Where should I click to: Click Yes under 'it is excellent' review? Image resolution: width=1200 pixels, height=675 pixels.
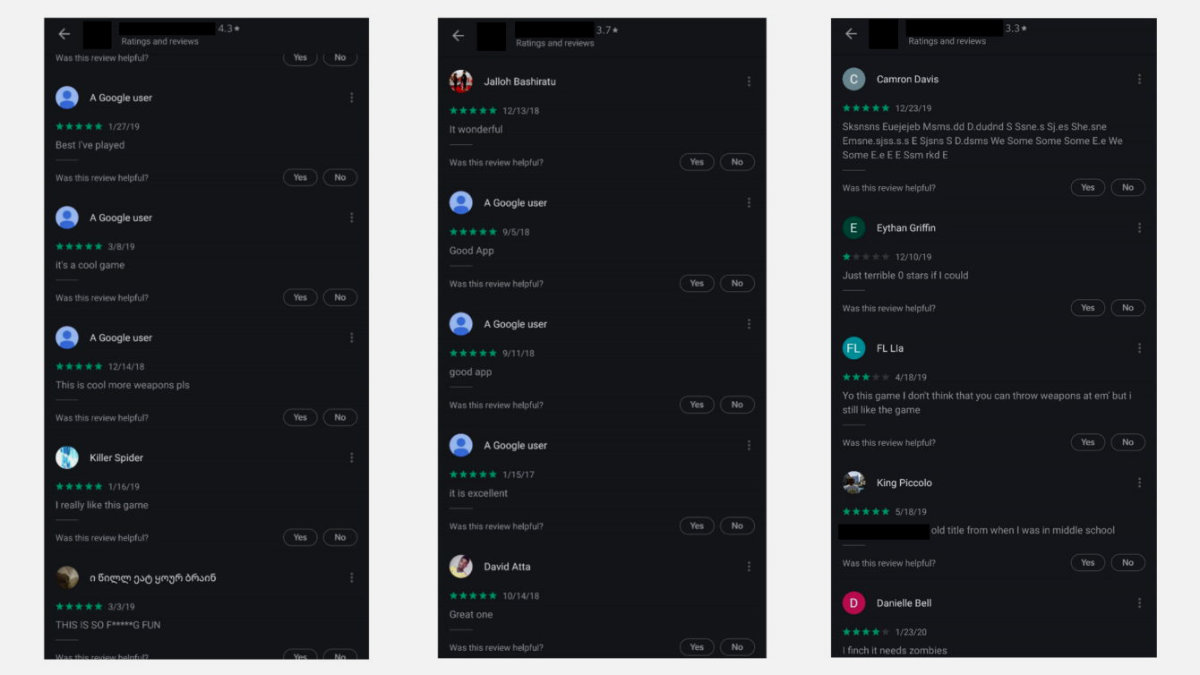pyautogui.click(x=697, y=526)
